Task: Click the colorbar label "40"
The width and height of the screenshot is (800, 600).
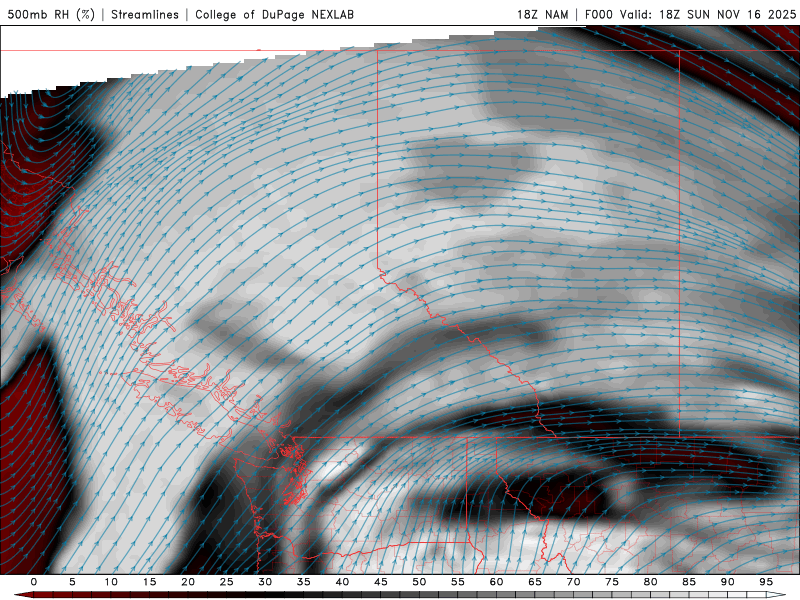Action: coord(342,582)
